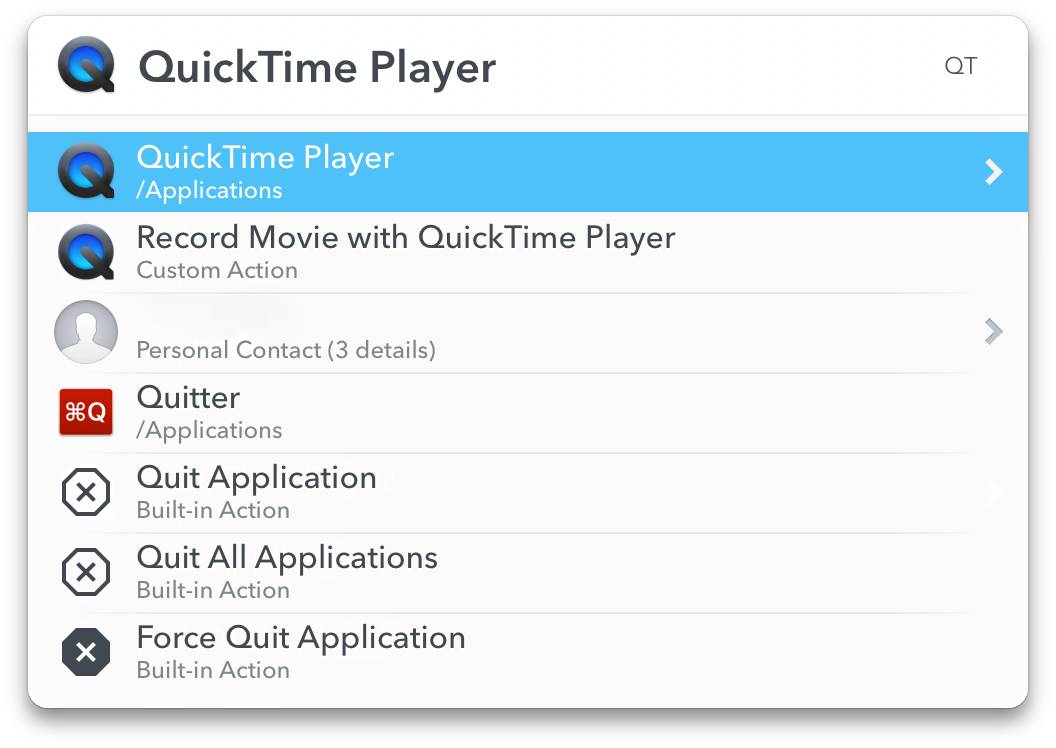Click the Record Movie action's QuickTime icon

86,252
